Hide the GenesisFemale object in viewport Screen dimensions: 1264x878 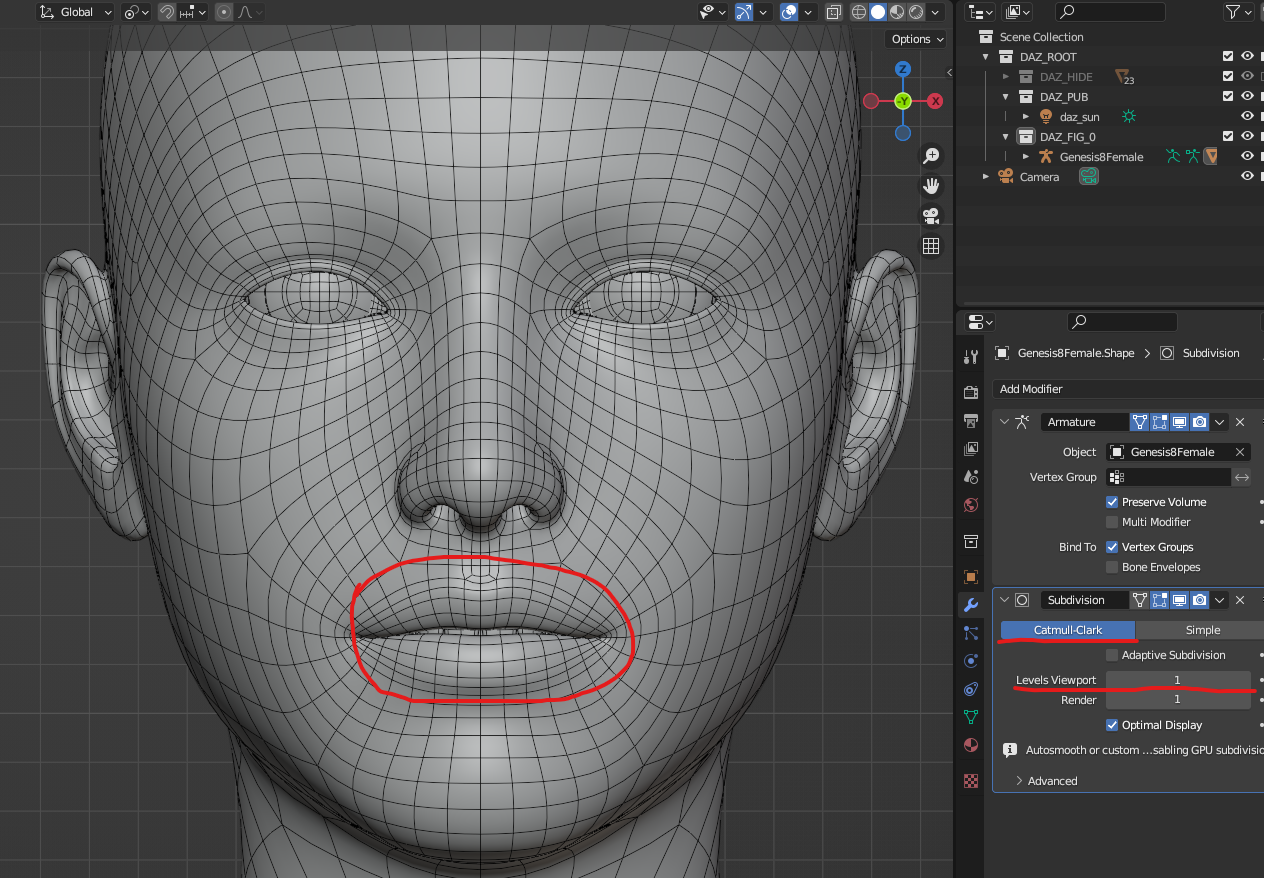tap(1246, 156)
